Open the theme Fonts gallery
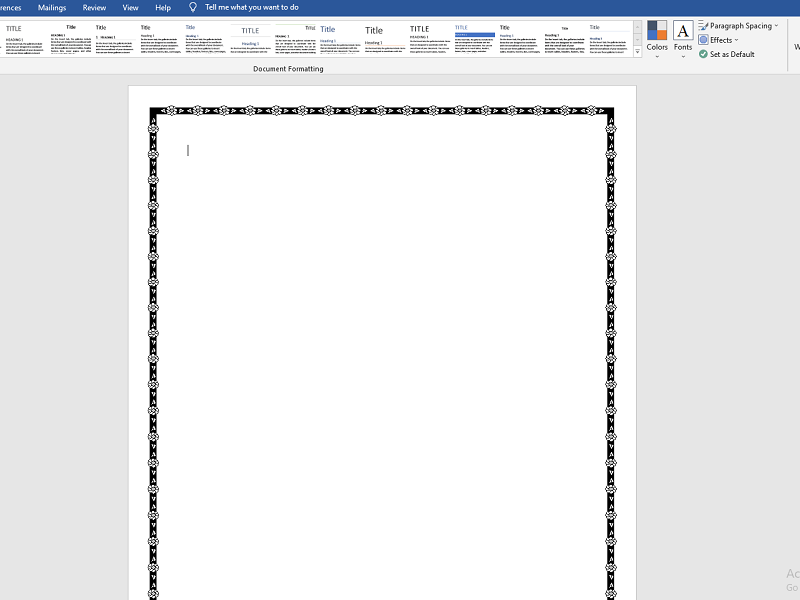800x600 pixels. click(683, 37)
